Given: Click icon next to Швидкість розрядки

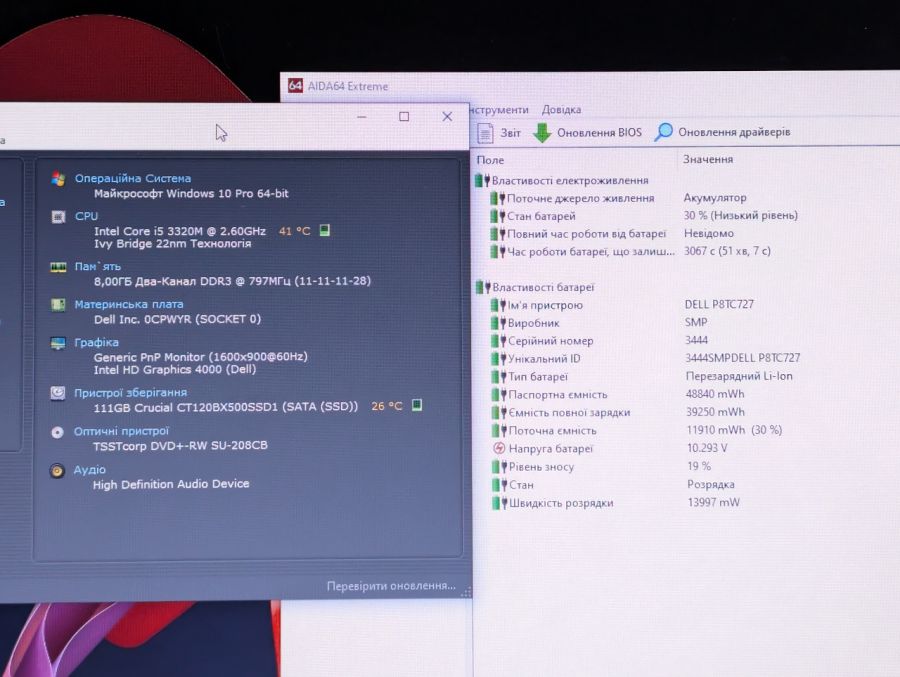Looking at the screenshot, I should 500,503.
